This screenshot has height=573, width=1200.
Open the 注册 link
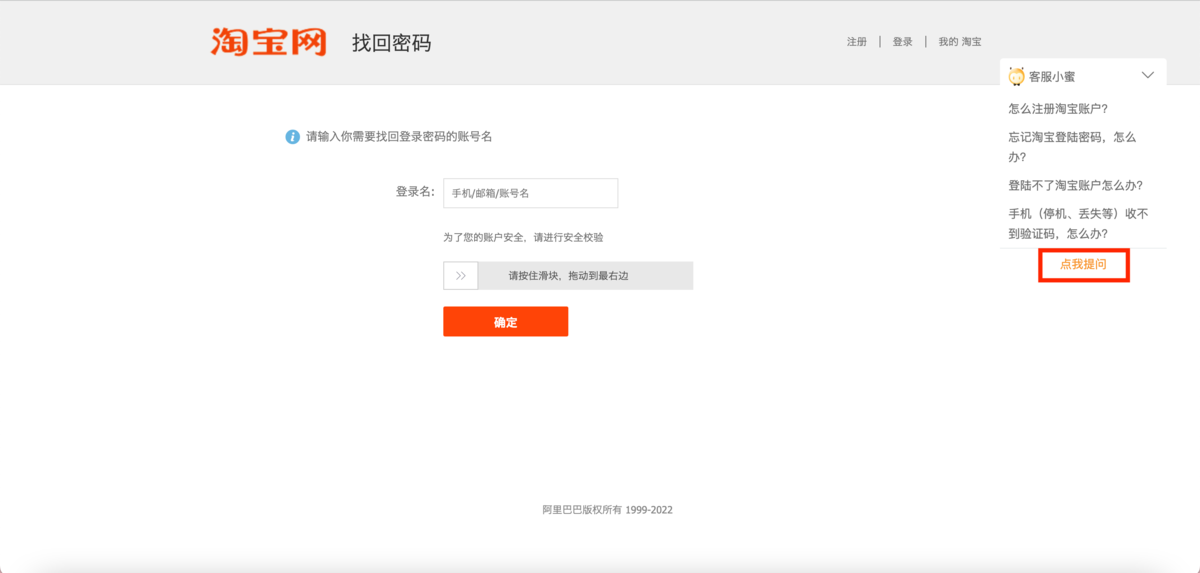tap(857, 42)
